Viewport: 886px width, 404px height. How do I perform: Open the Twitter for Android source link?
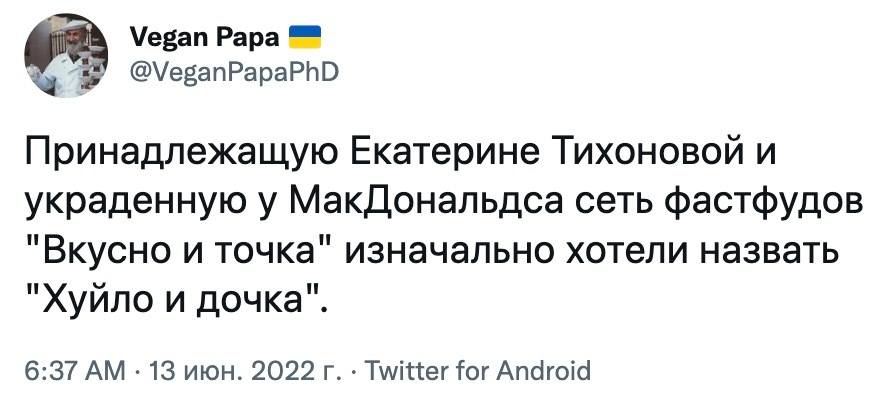click(480, 372)
